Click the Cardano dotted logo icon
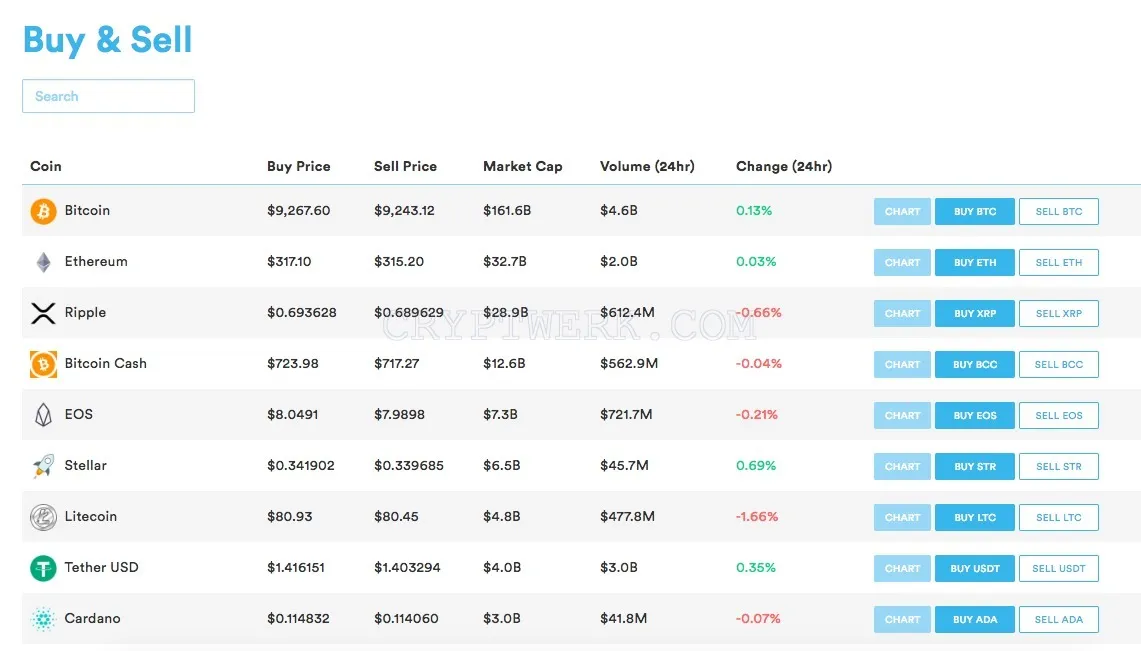This screenshot has width=1141, height=651. [x=44, y=619]
